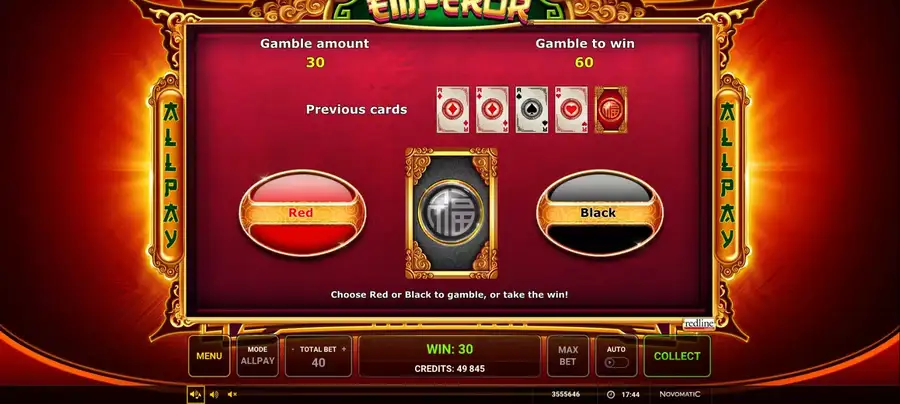The image size is (900, 404).
Task: Collect the current win
Action: coord(677,356)
